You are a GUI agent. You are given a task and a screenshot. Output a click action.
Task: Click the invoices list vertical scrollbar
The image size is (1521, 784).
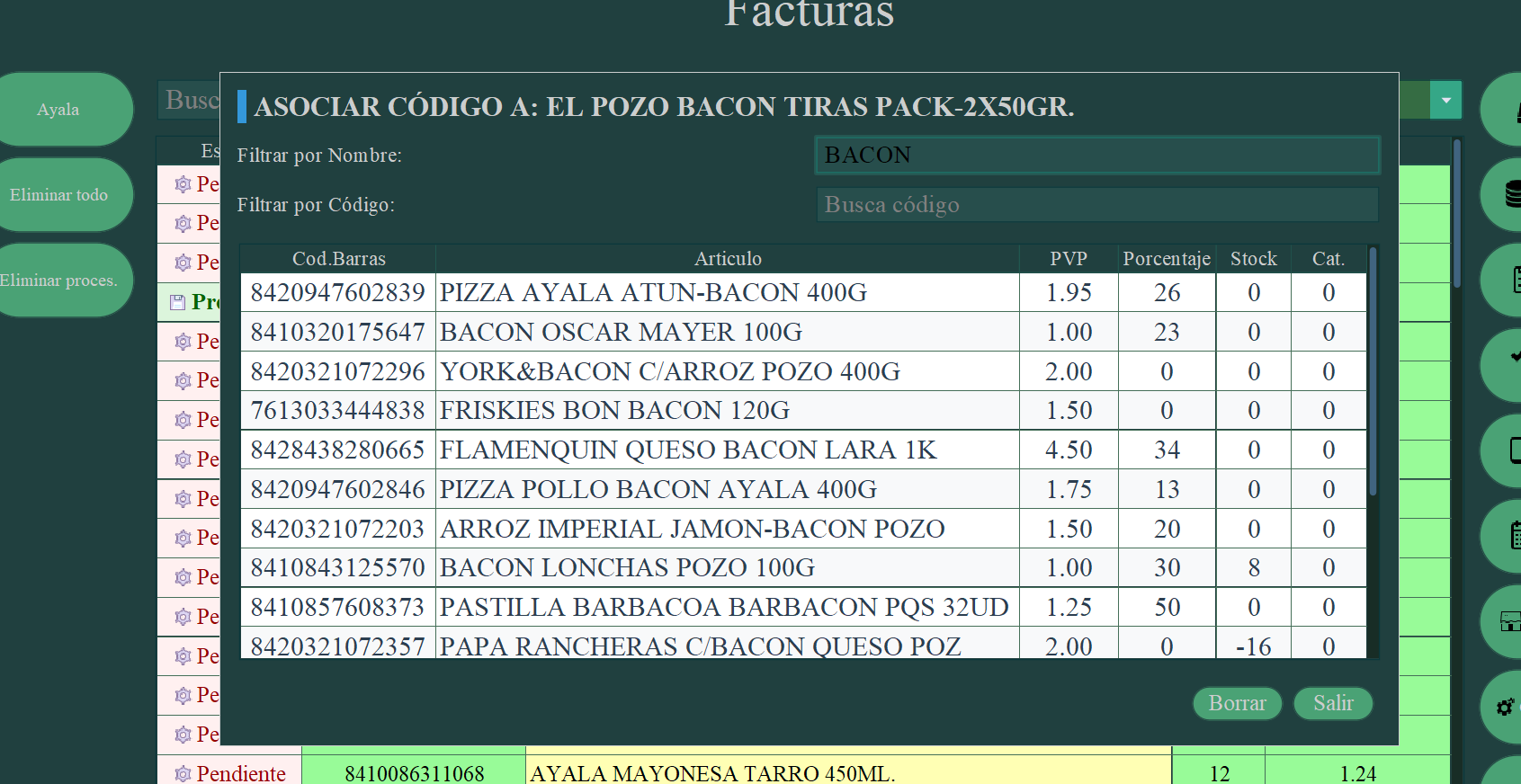tap(1457, 214)
